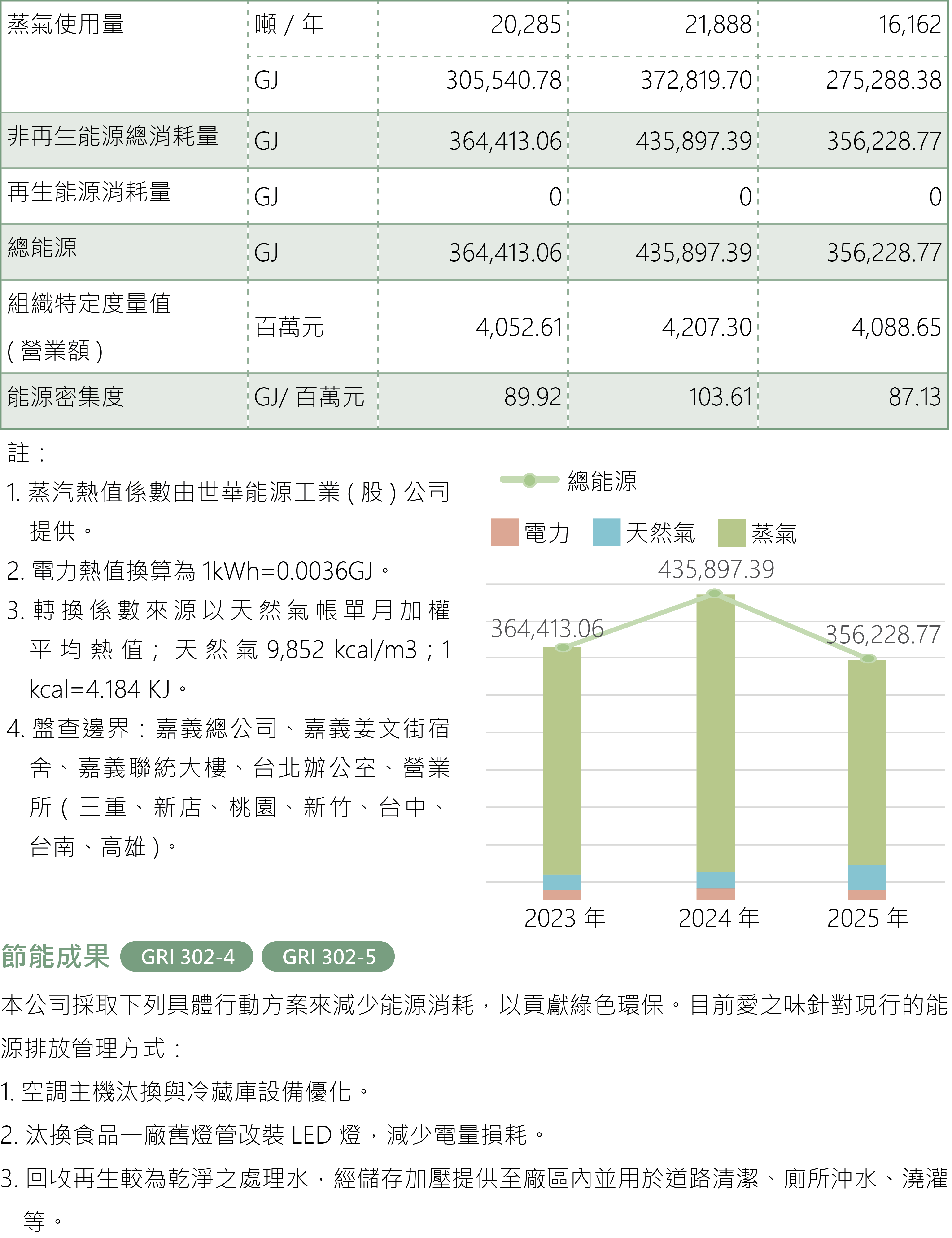Click the 2023 年 axis label
The width and height of the screenshot is (952, 1238).
pos(565,918)
